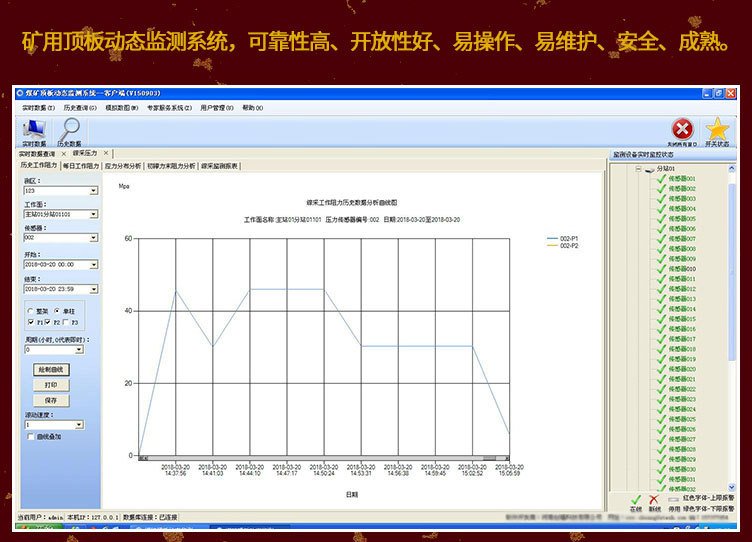Open the 周期 period dropdown
The height and width of the screenshot is (542, 752).
coord(79,350)
